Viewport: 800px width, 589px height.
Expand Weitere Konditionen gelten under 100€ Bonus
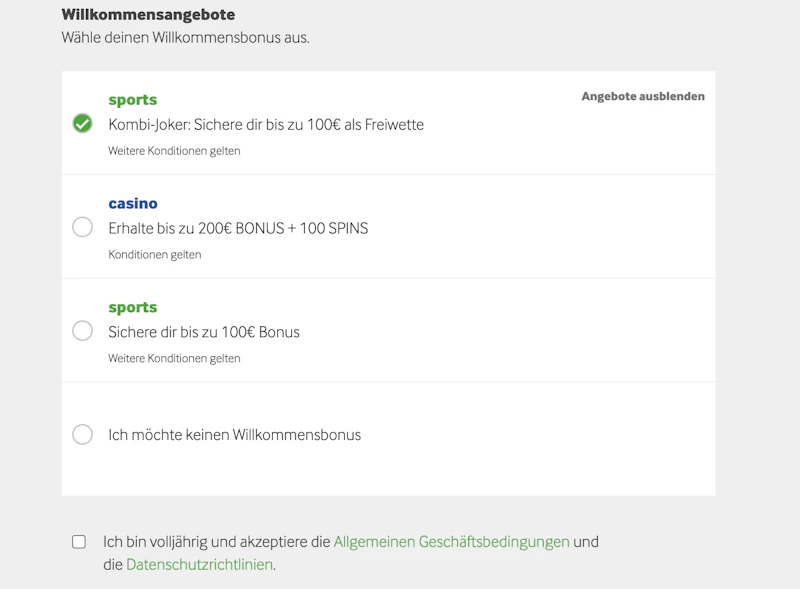tap(174, 358)
